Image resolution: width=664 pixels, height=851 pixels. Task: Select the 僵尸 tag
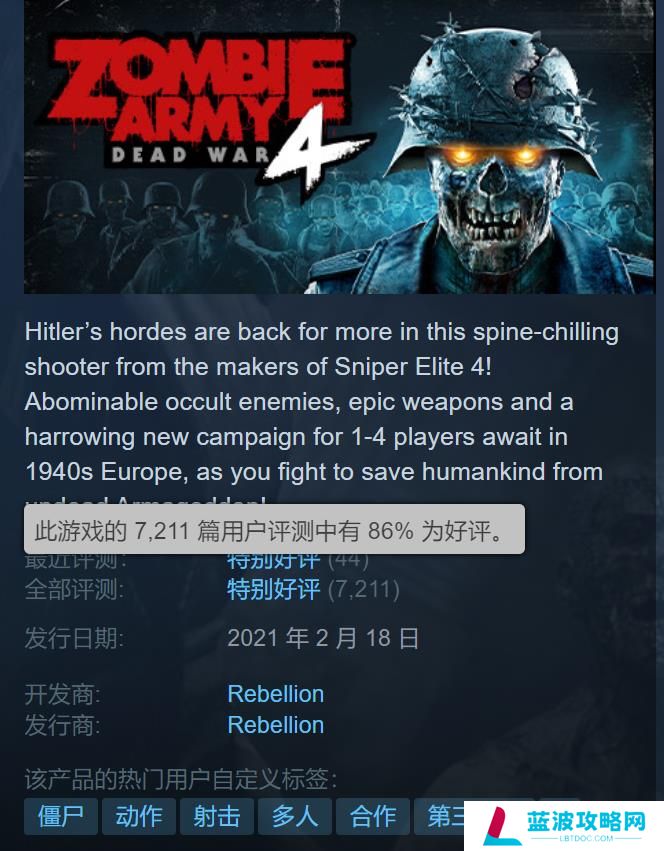61,816
